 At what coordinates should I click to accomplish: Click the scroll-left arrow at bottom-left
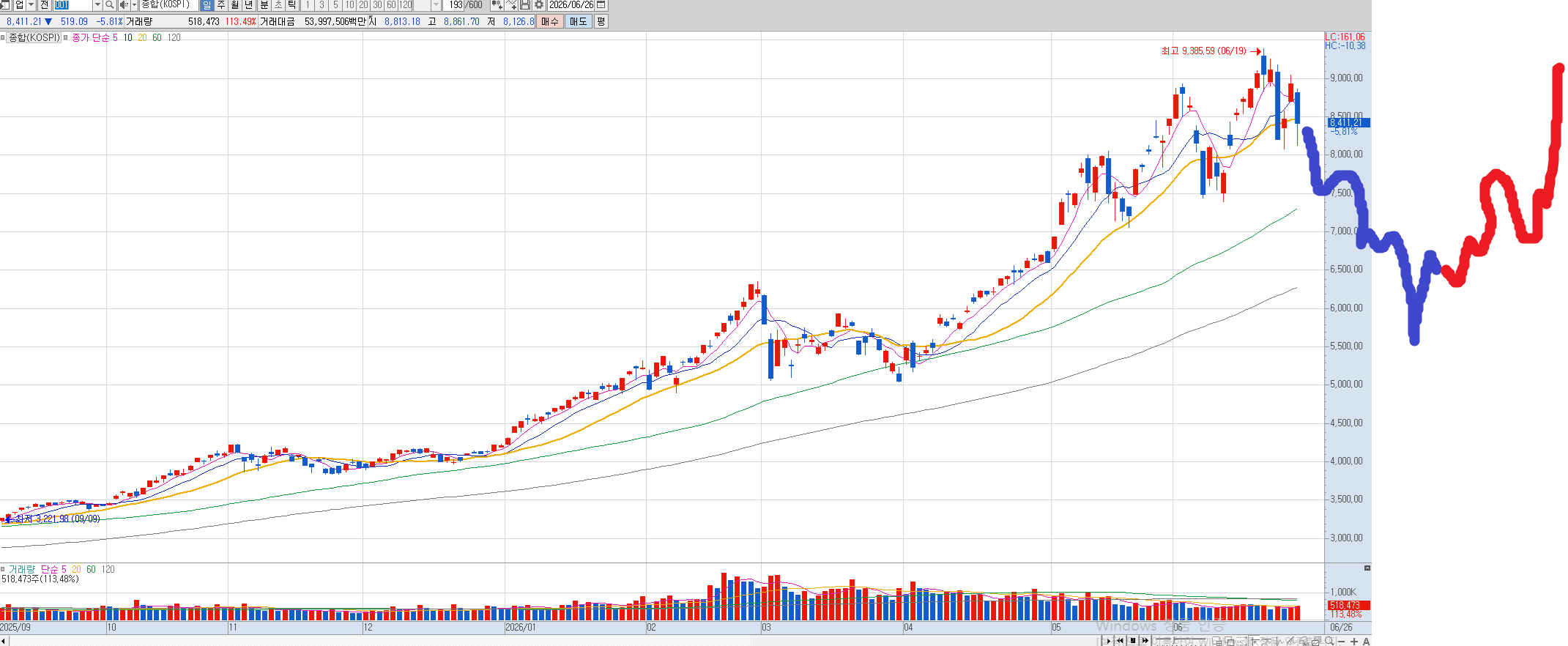4,641
